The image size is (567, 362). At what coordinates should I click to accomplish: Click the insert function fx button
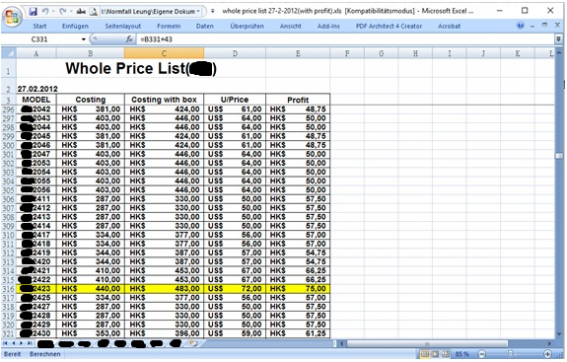(129, 39)
